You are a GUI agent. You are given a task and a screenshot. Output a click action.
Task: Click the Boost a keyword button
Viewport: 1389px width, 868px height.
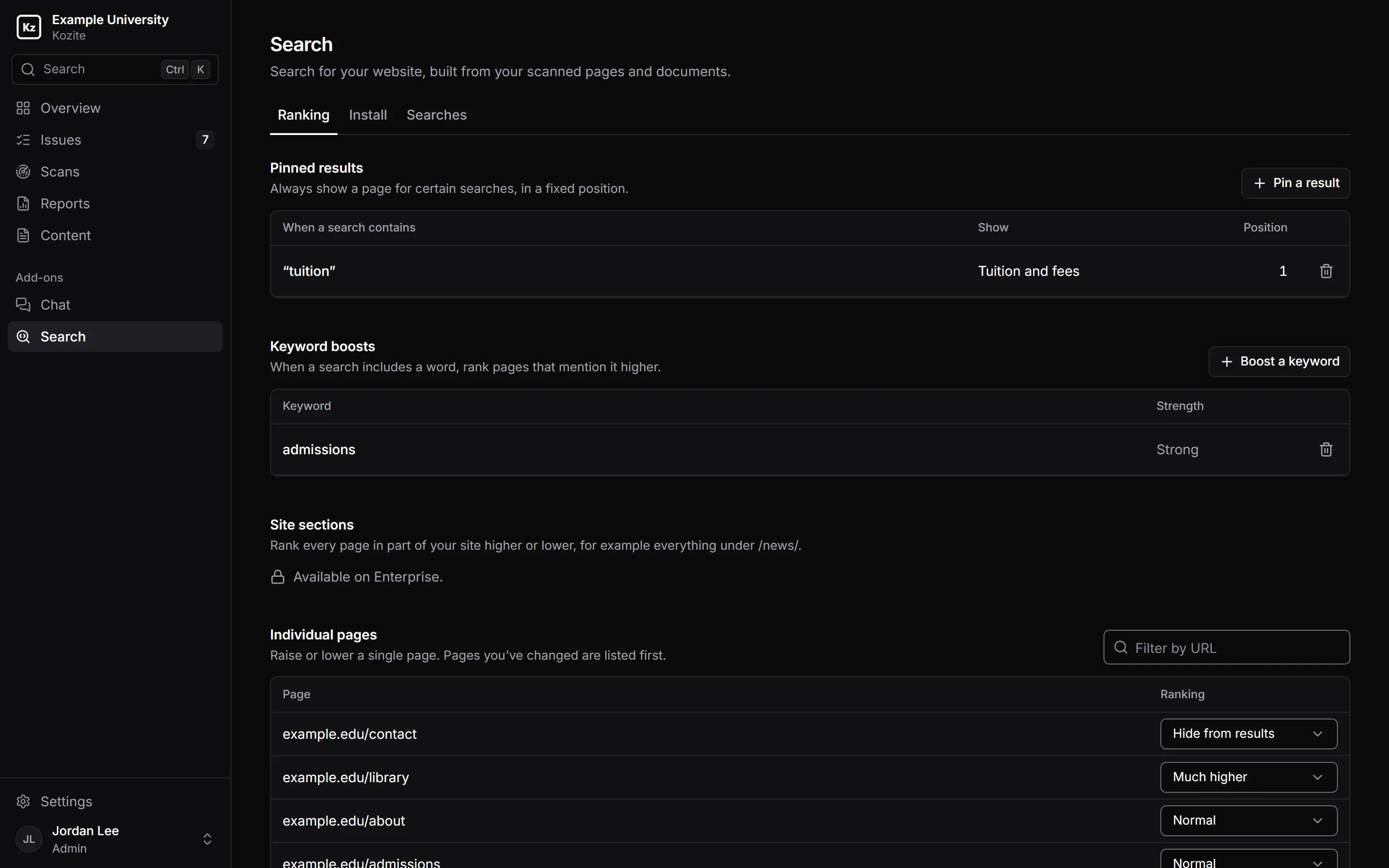[x=1279, y=362]
